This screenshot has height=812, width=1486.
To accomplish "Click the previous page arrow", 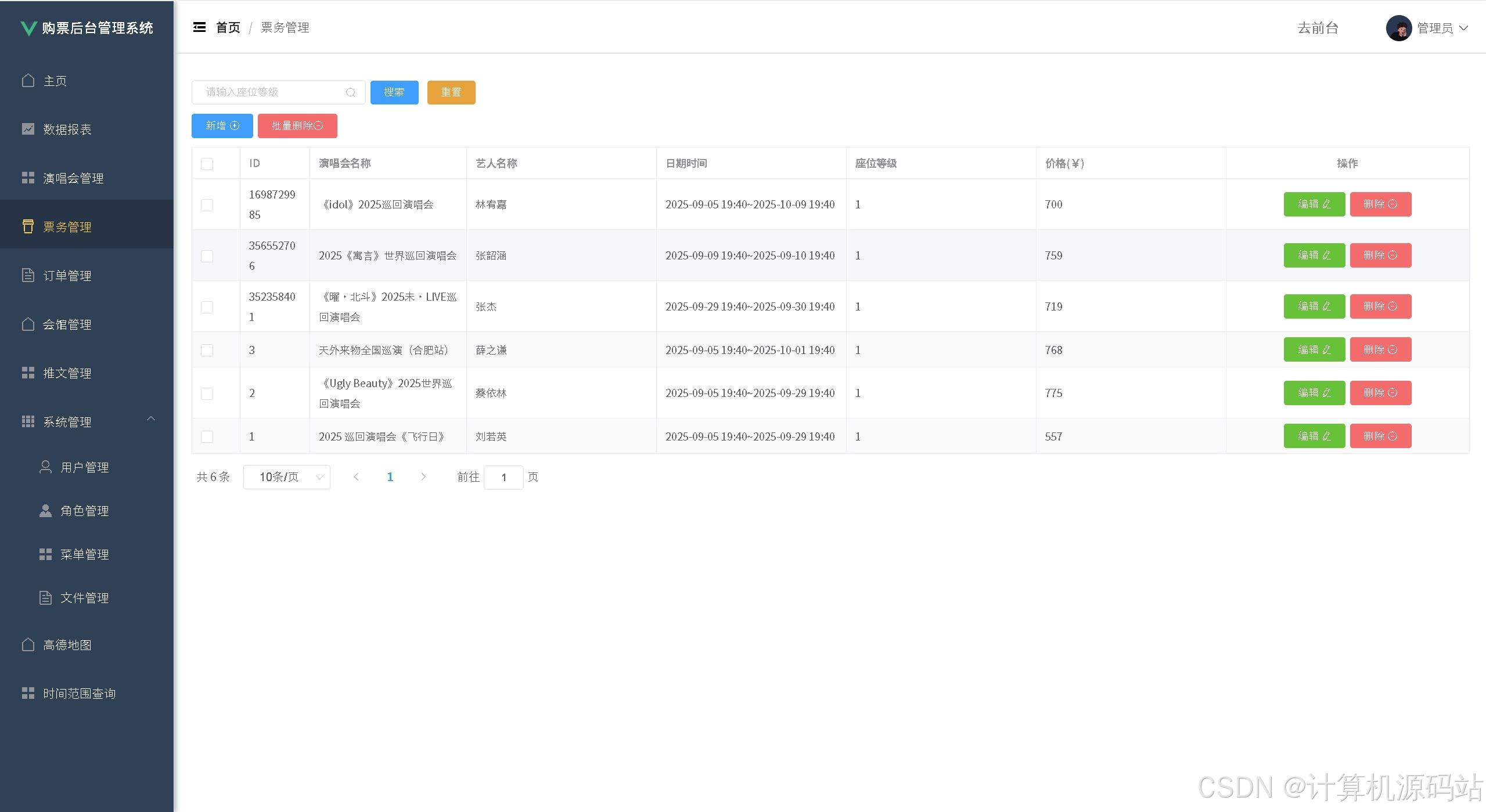I will 356,477.
